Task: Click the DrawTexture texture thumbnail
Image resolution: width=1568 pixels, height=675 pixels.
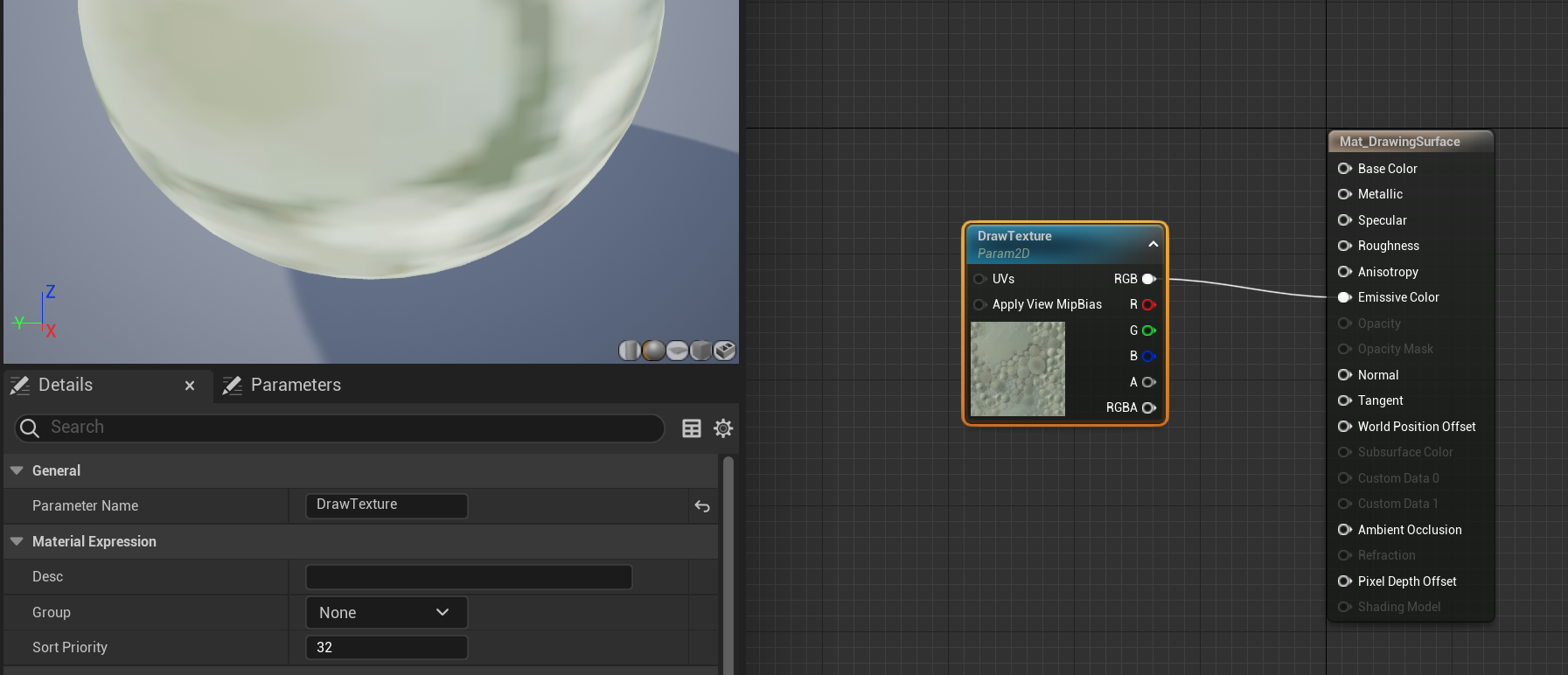Action: pyautogui.click(x=1018, y=369)
